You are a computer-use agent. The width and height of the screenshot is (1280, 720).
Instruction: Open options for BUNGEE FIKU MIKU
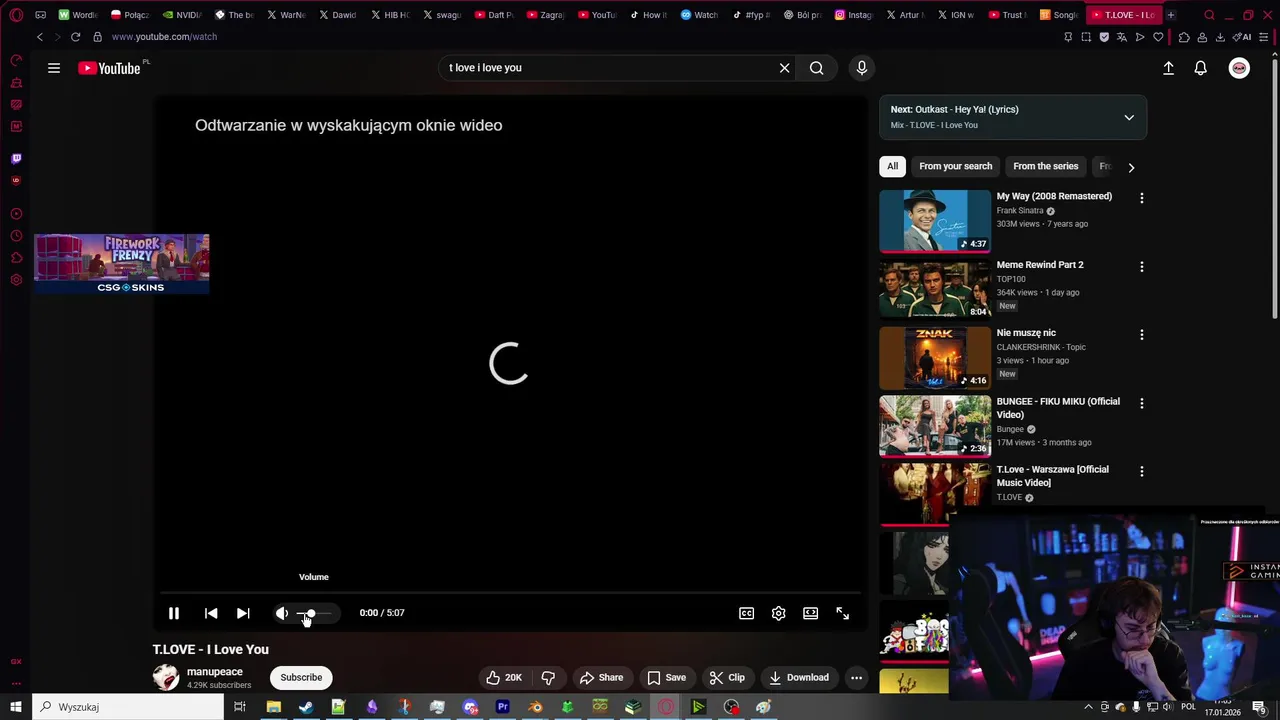pos(1141,403)
